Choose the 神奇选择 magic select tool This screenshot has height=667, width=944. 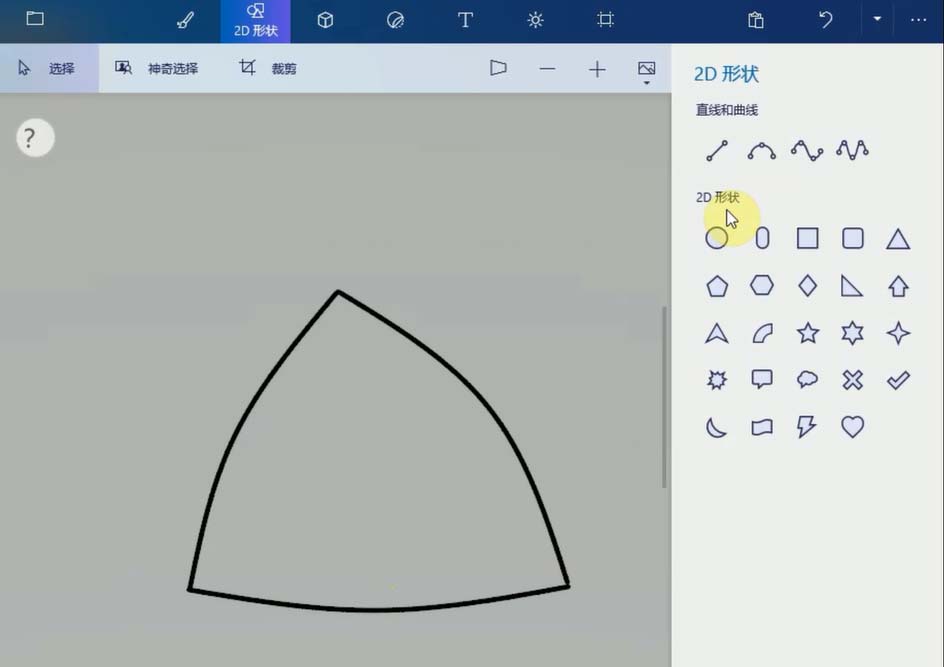tap(157, 68)
